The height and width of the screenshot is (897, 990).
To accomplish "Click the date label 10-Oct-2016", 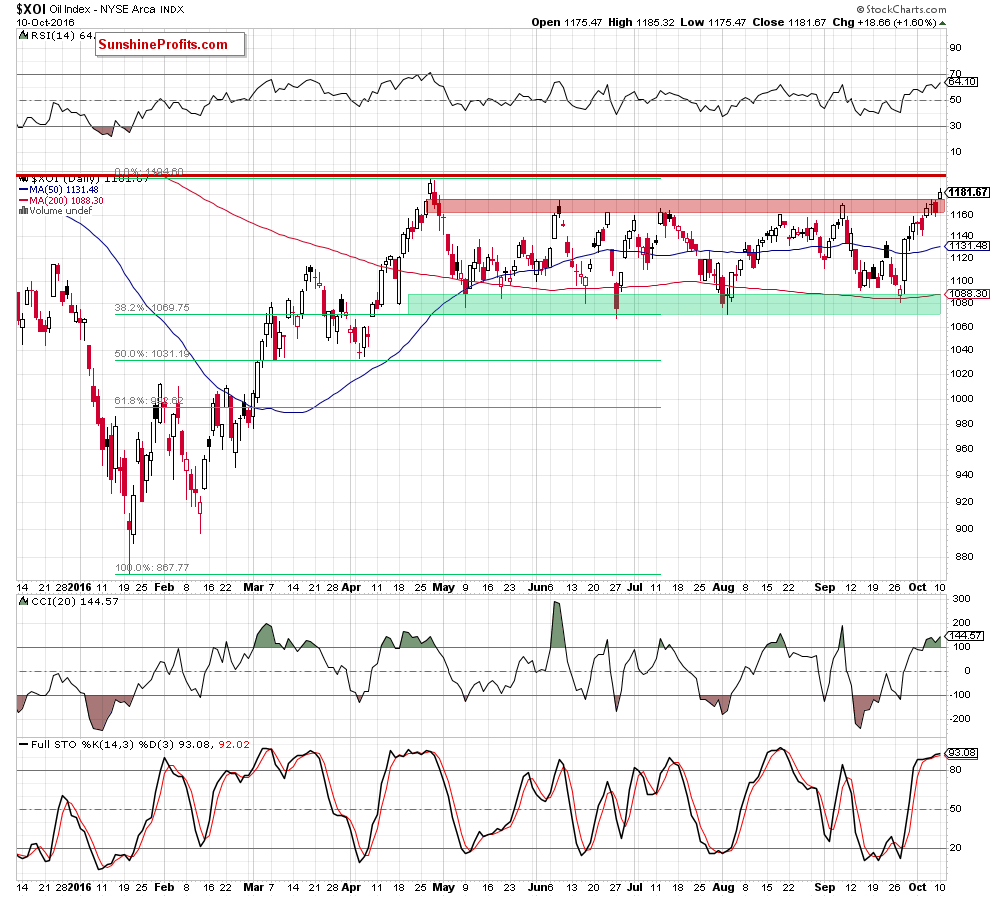I will point(45,22).
